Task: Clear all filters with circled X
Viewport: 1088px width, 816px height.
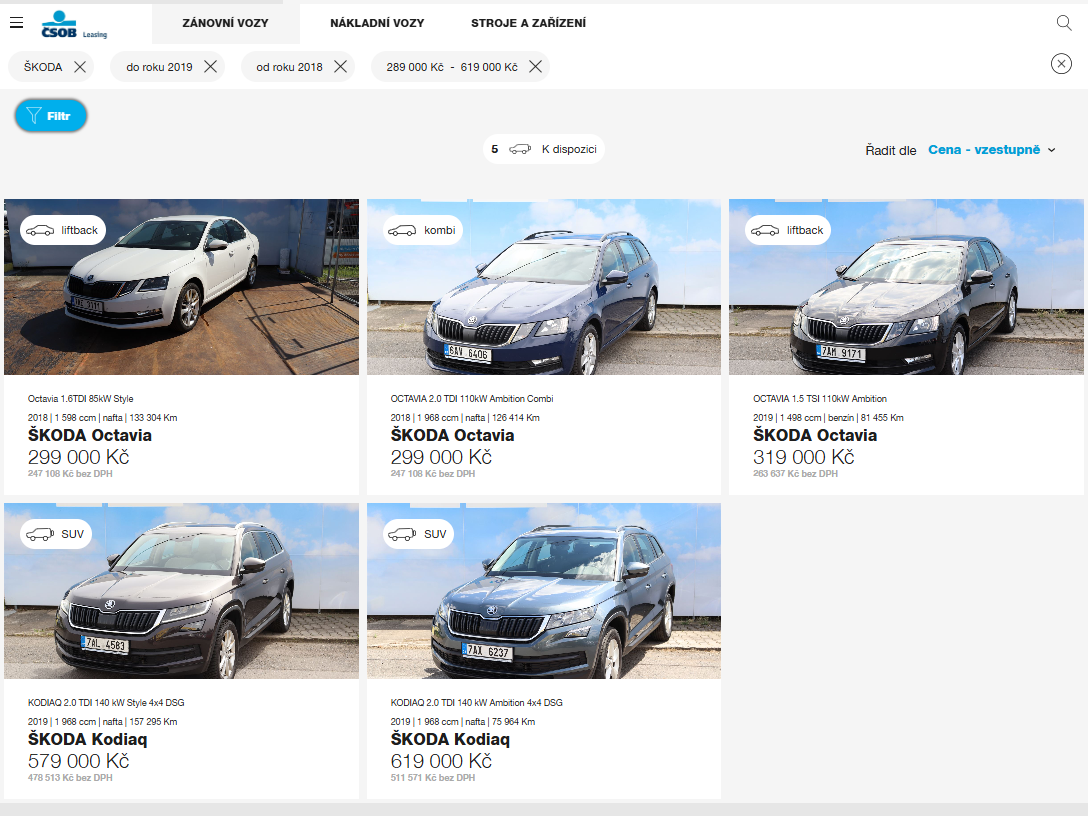Action: tap(1061, 64)
